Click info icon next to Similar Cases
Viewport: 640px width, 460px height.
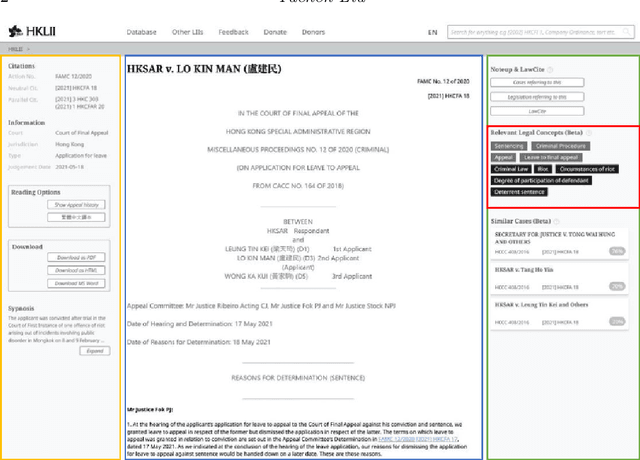pyautogui.click(x=556, y=220)
